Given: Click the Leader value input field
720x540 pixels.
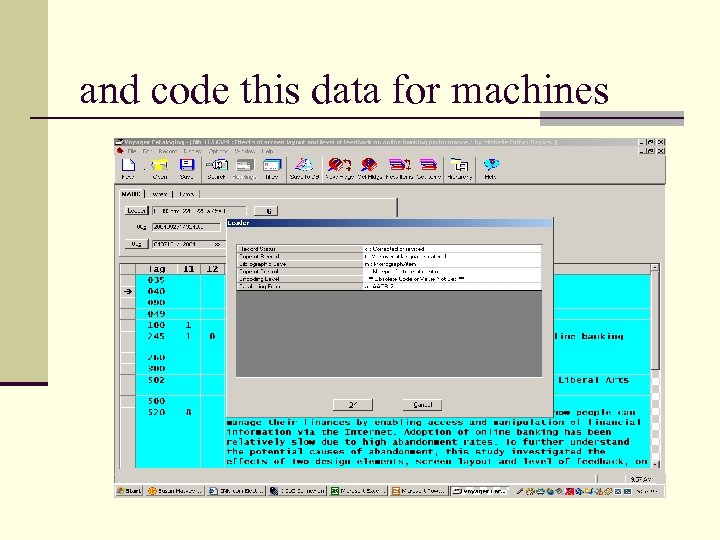Looking at the screenshot, I should [x=199, y=211].
